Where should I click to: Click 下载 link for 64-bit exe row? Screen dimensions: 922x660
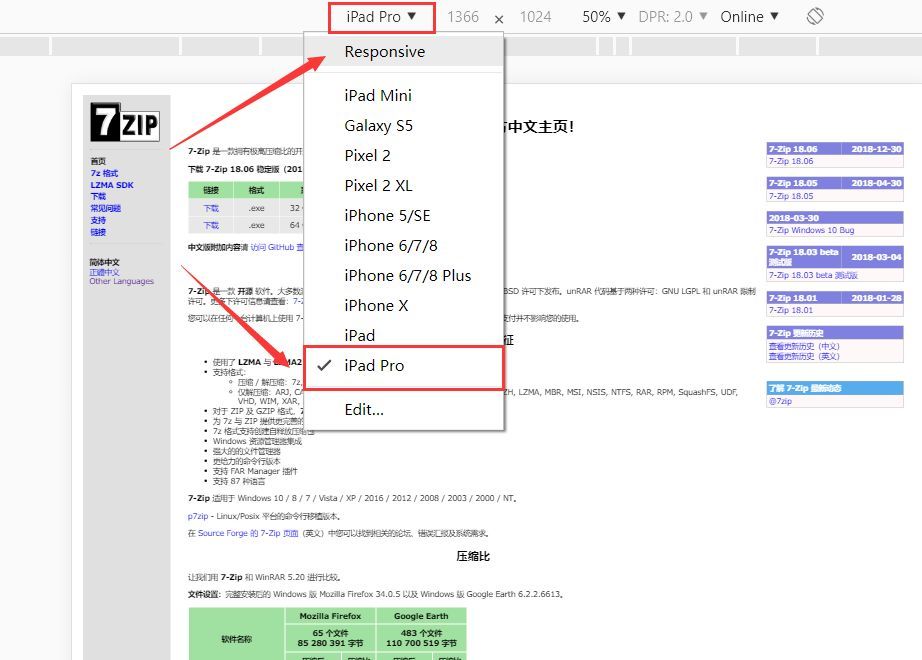point(211,225)
